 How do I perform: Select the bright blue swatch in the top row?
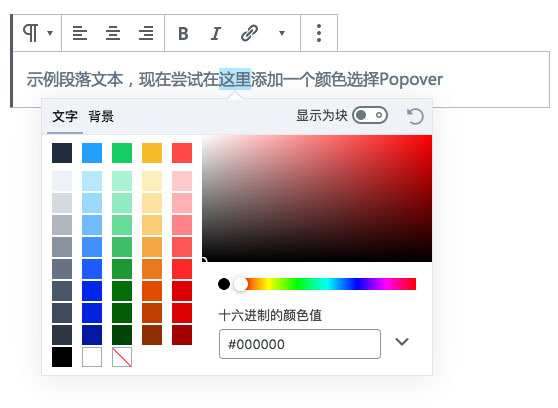[x=92, y=153]
